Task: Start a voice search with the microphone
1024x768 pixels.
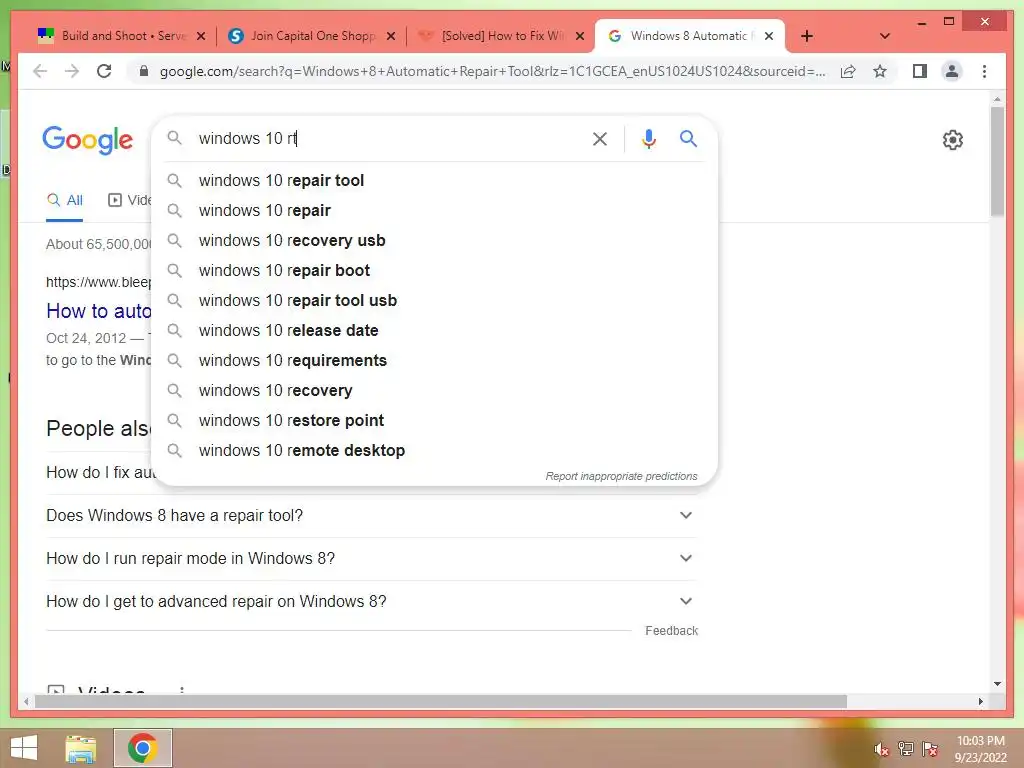Action: point(648,138)
